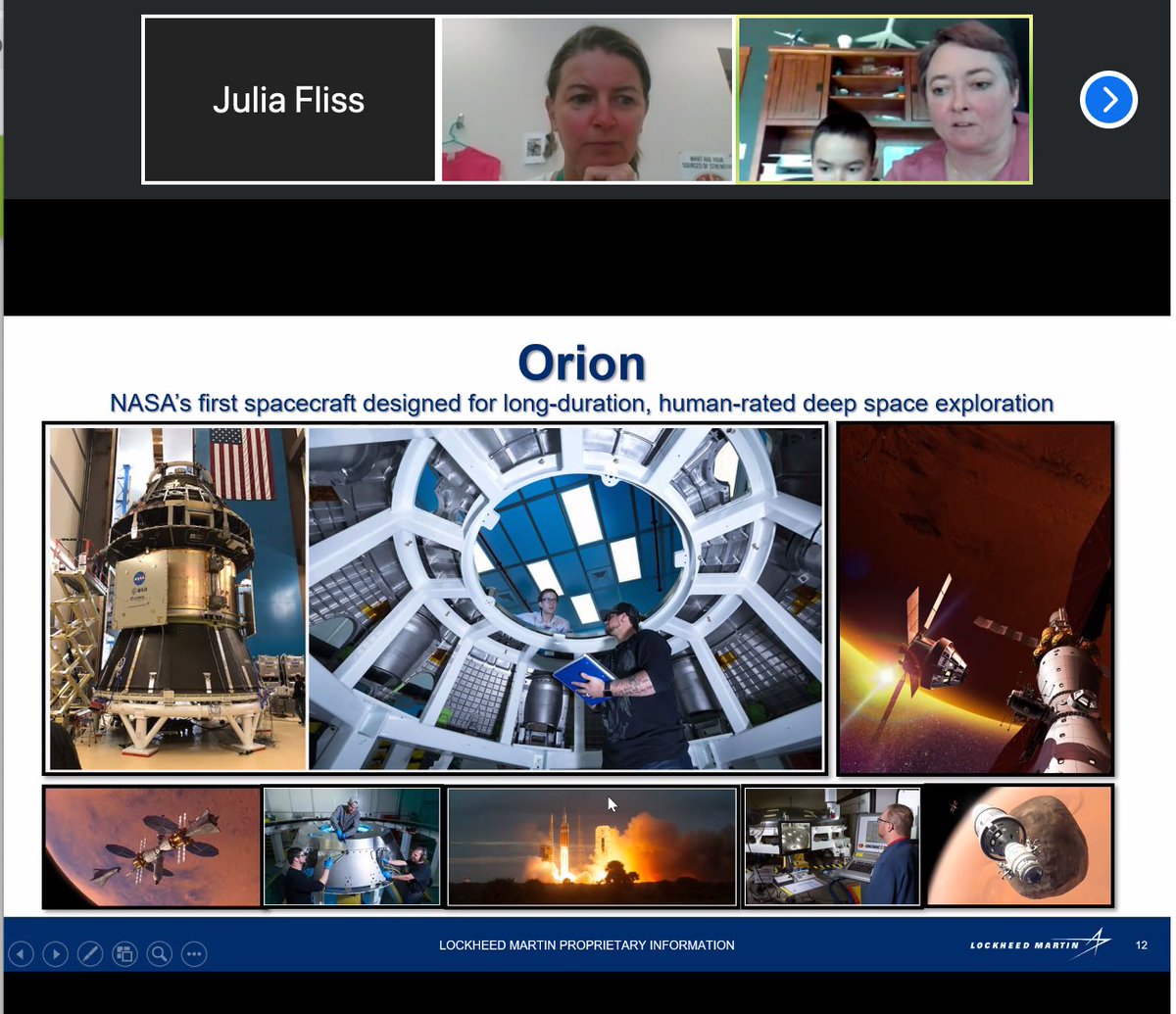
Task: Open the see all slides grid
Action: tap(124, 952)
